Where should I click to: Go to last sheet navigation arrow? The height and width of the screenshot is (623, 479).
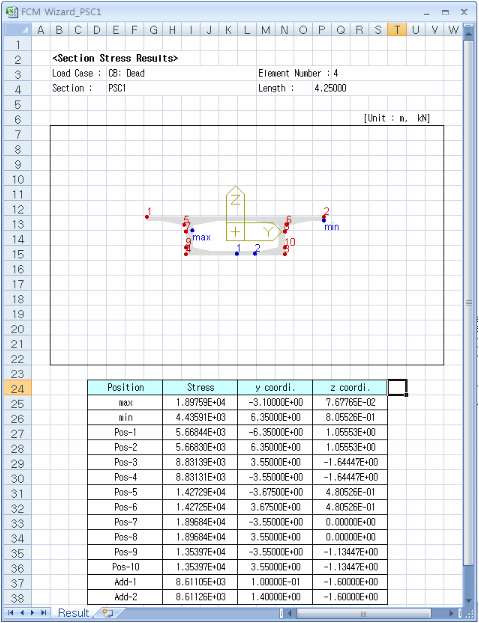pyautogui.click(x=43, y=613)
